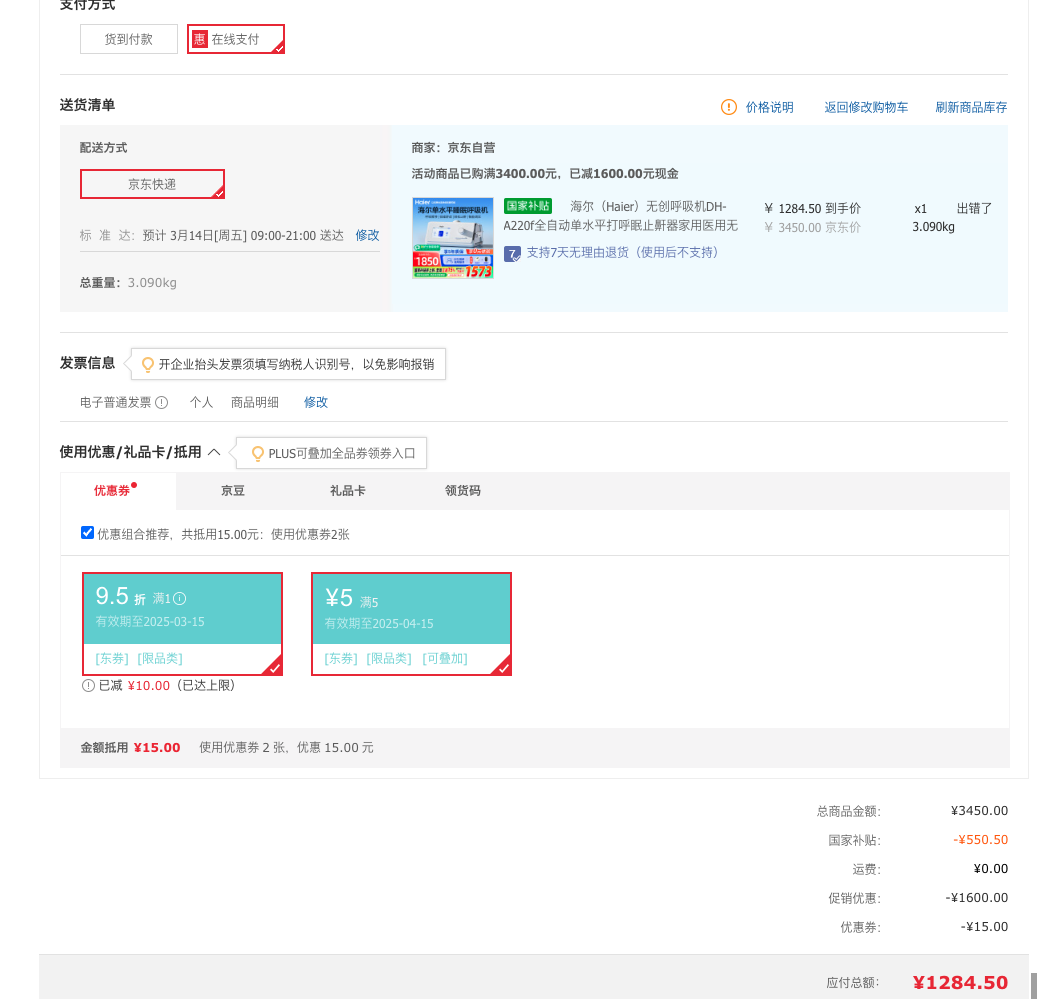
Task: Click the 运费 ¥0.00 value
Action: (991, 869)
